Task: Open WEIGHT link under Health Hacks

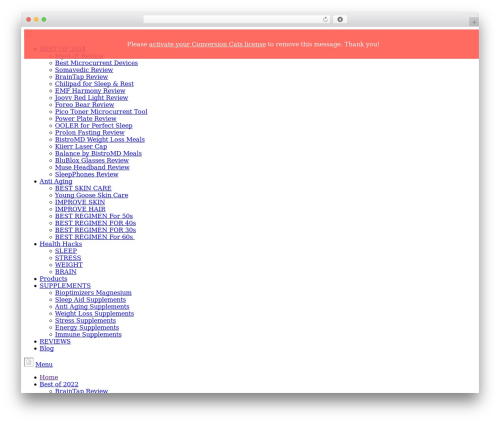Action: [69, 265]
